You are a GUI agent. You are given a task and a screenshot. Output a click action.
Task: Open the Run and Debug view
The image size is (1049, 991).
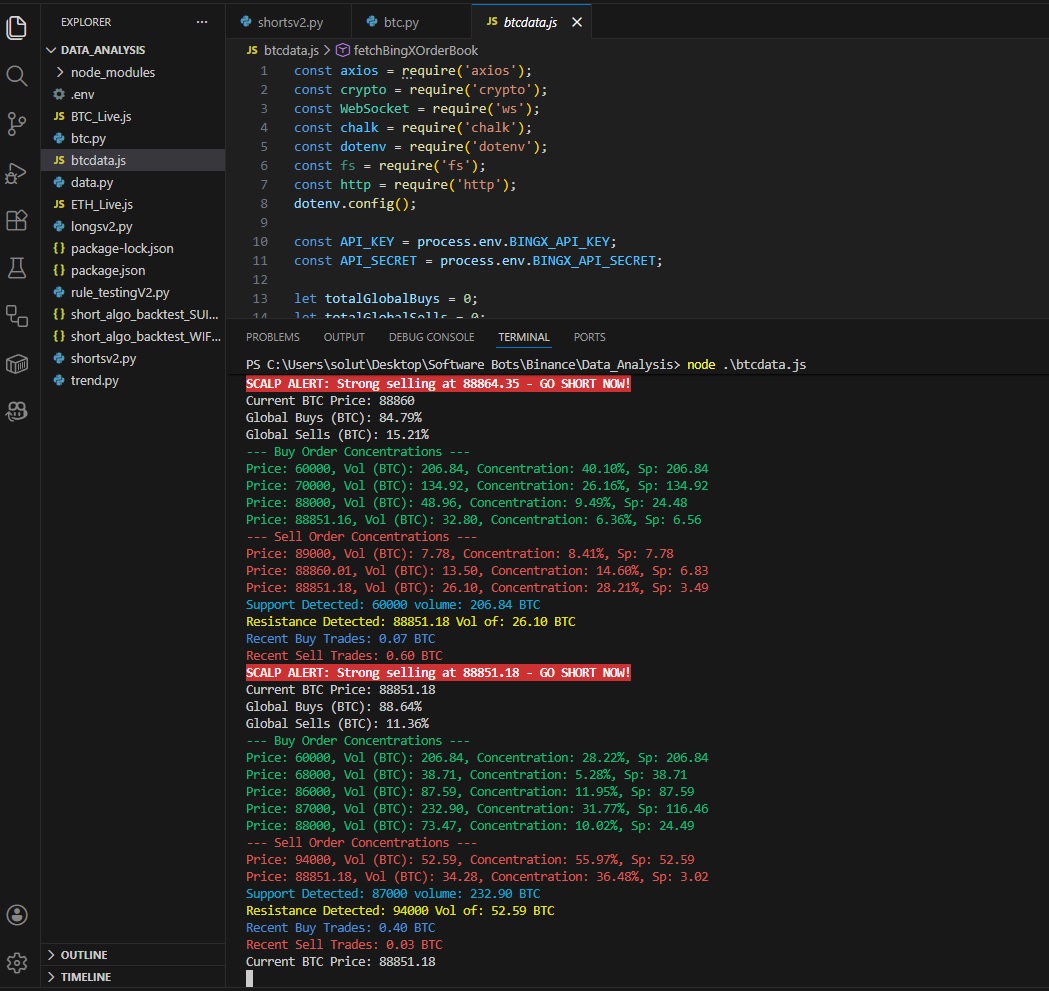pyautogui.click(x=17, y=172)
